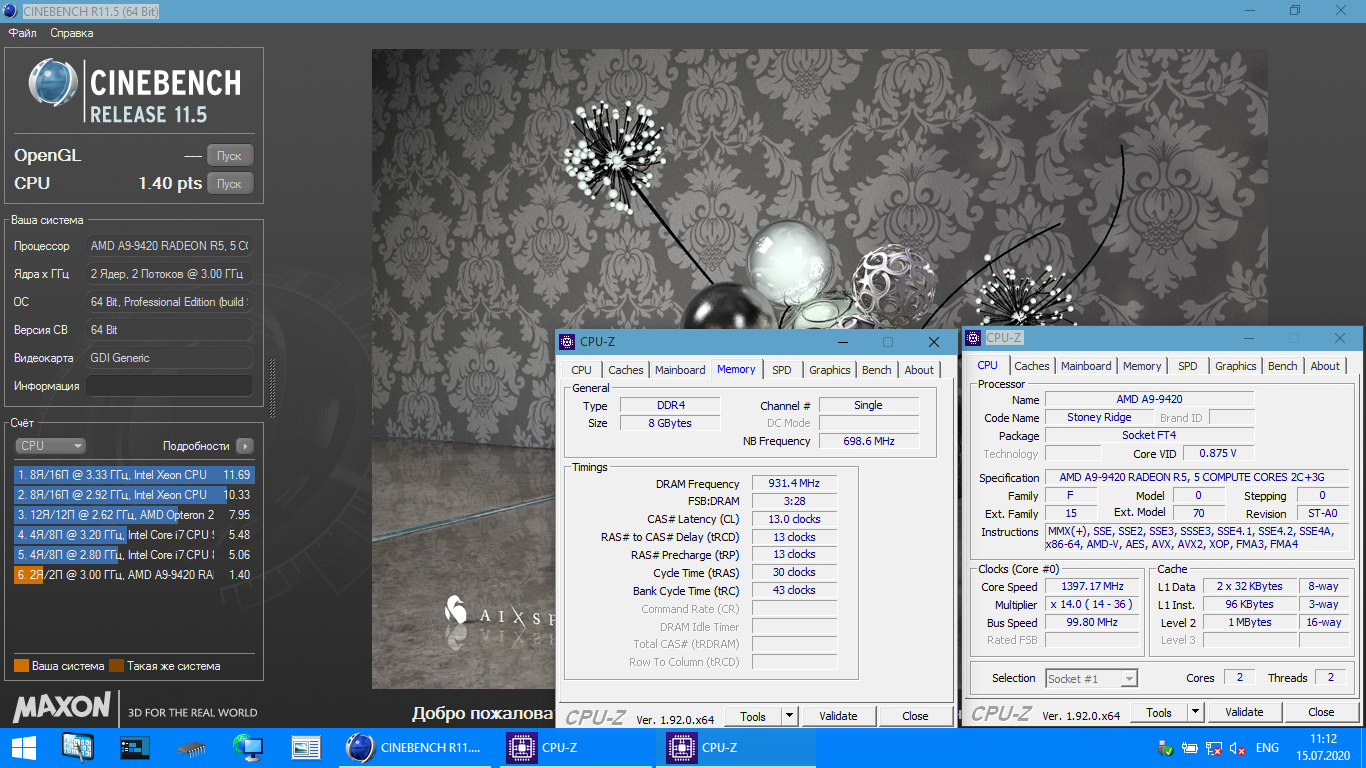Open Graphics tab in right CPU-Z window
This screenshot has width=1366, height=768.
click(x=1236, y=366)
